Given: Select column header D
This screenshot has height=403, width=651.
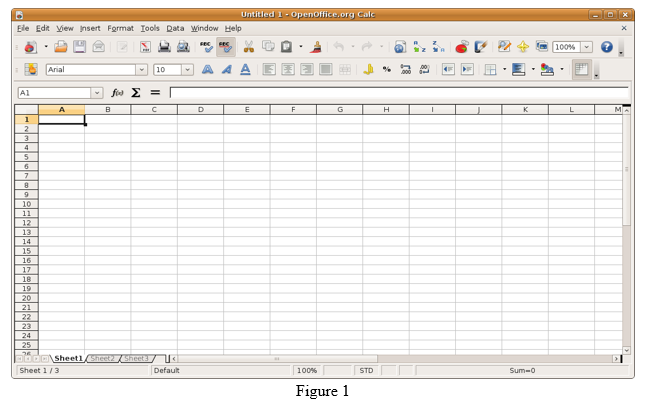Looking at the screenshot, I should click(x=200, y=109).
